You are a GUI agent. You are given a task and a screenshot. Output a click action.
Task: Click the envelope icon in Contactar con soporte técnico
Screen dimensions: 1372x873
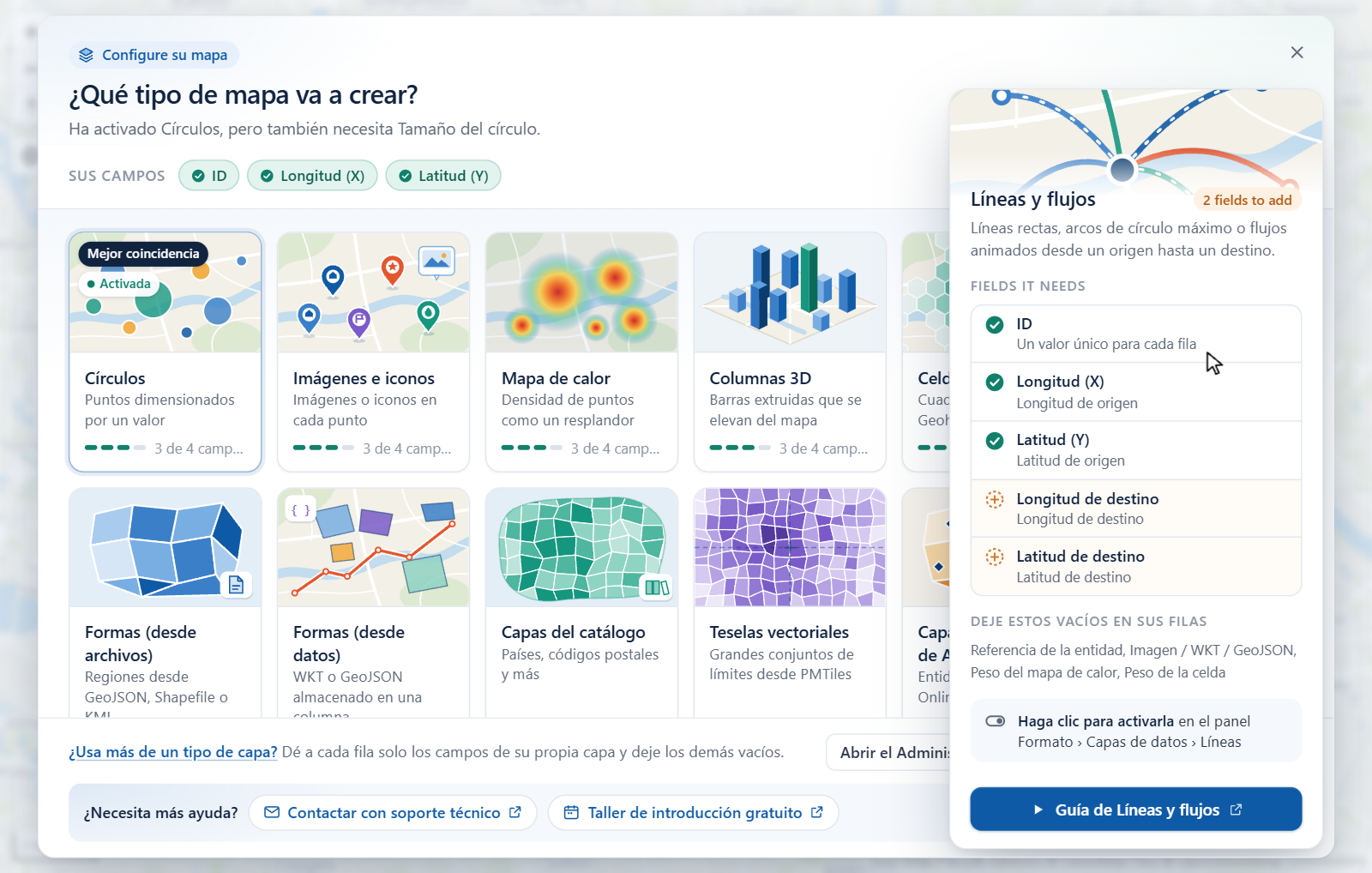[272, 812]
